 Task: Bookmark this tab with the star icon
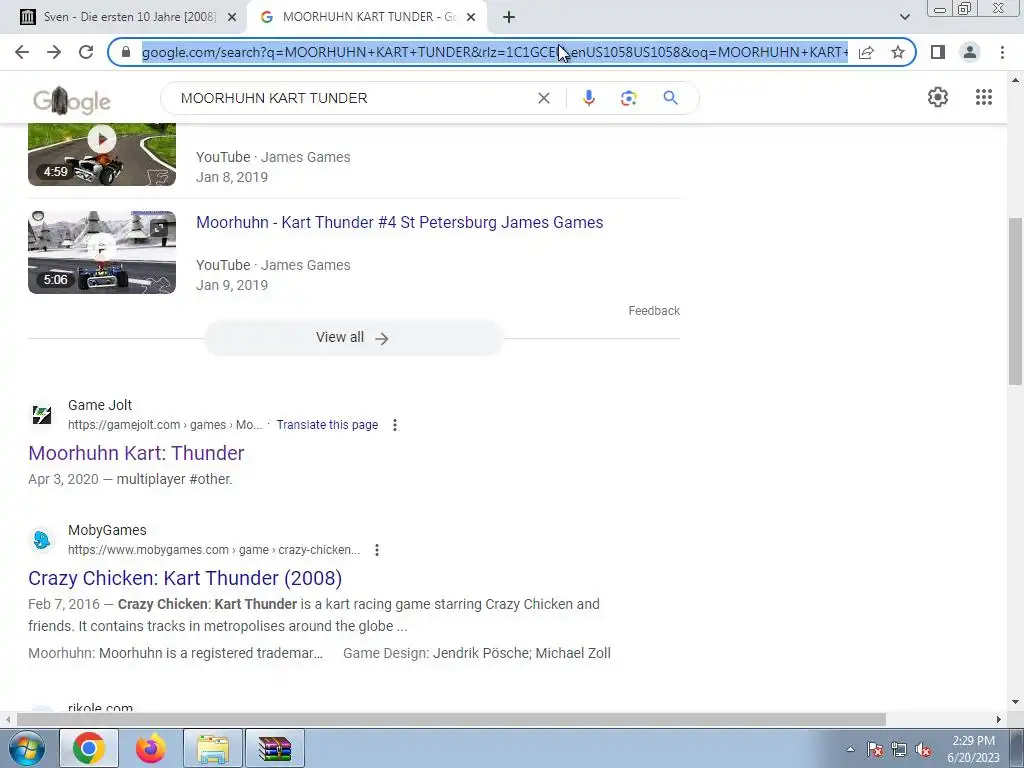click(898, 52)
